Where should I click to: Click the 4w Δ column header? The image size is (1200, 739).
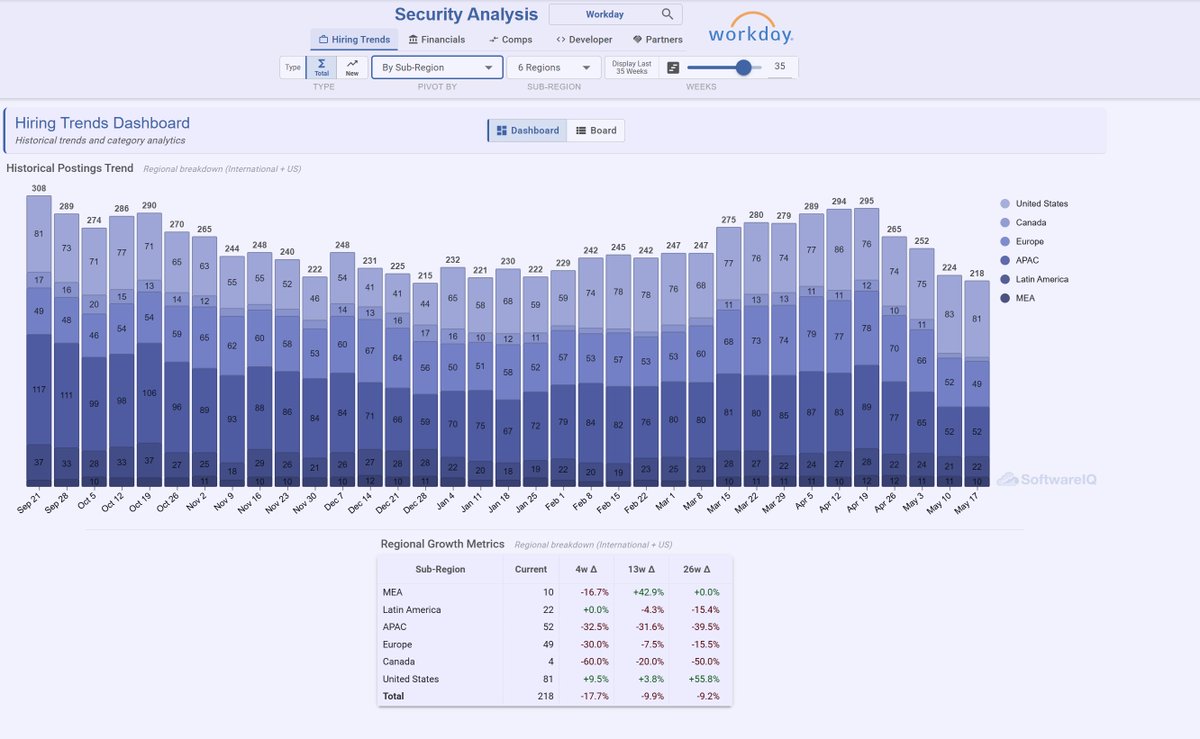point(588,569)
